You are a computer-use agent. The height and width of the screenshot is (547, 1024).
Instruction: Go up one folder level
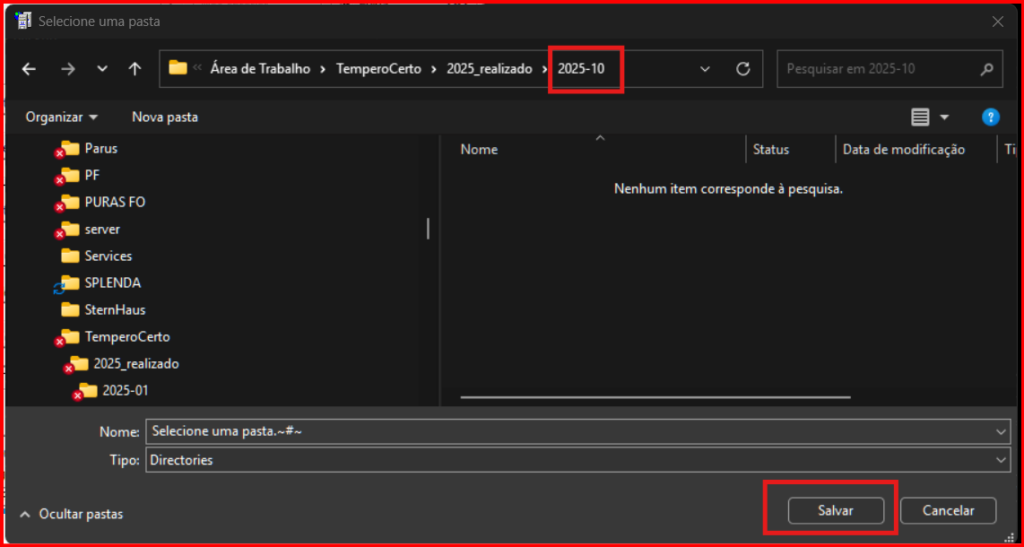coord(135,69)
